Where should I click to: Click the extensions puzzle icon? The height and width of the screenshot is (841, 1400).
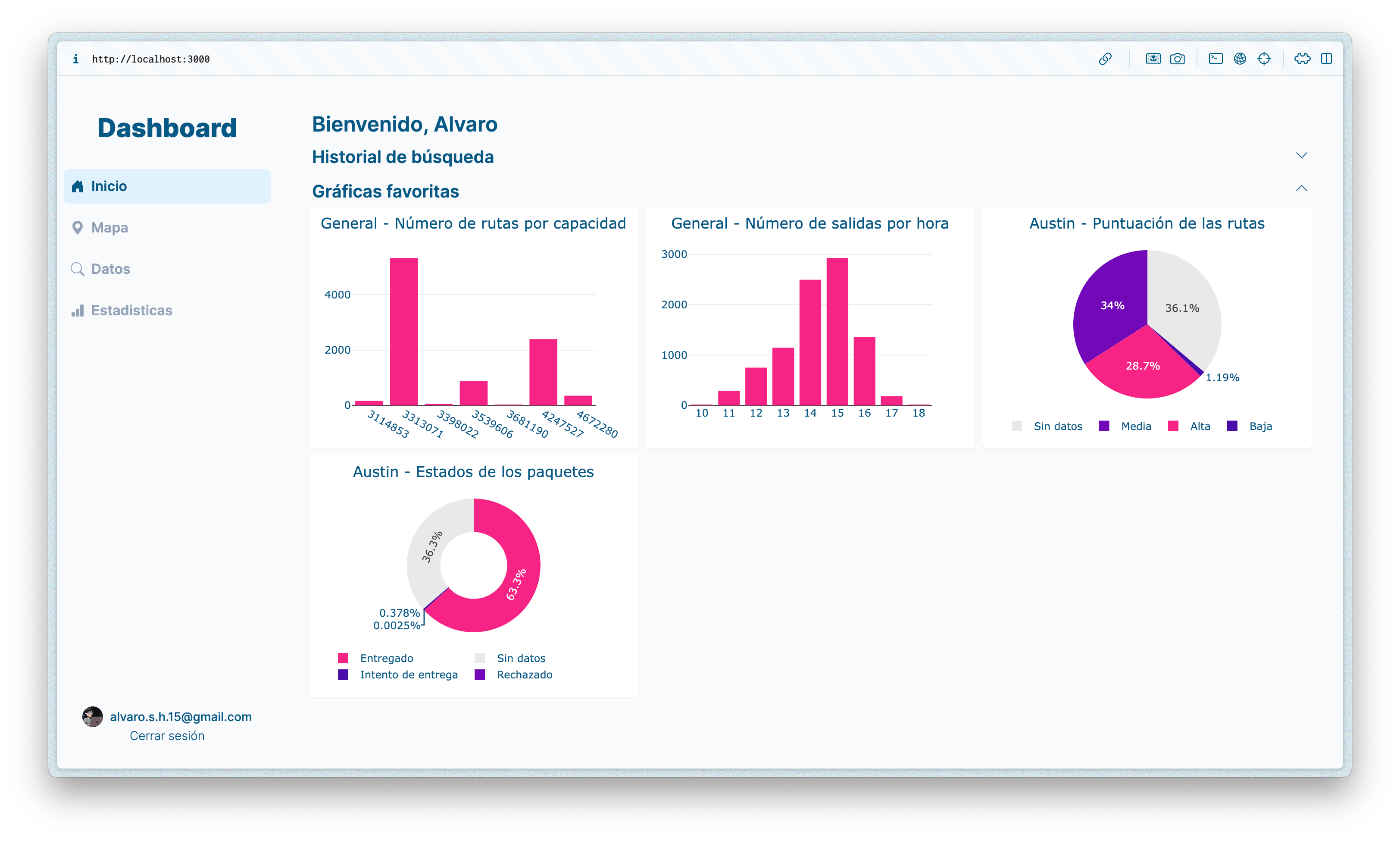[x=1302, y=59]
